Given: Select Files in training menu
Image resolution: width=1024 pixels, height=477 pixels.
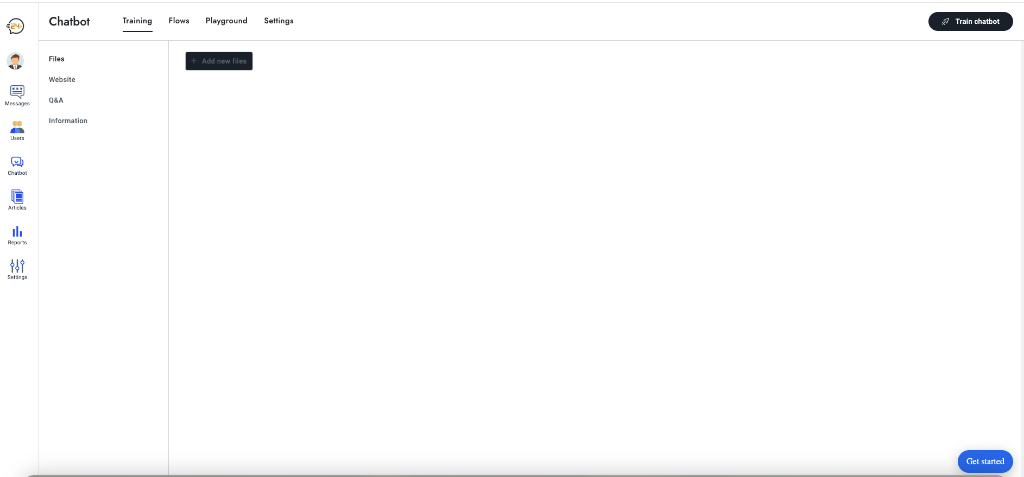Looking at the screenshot, I should 56,59.
